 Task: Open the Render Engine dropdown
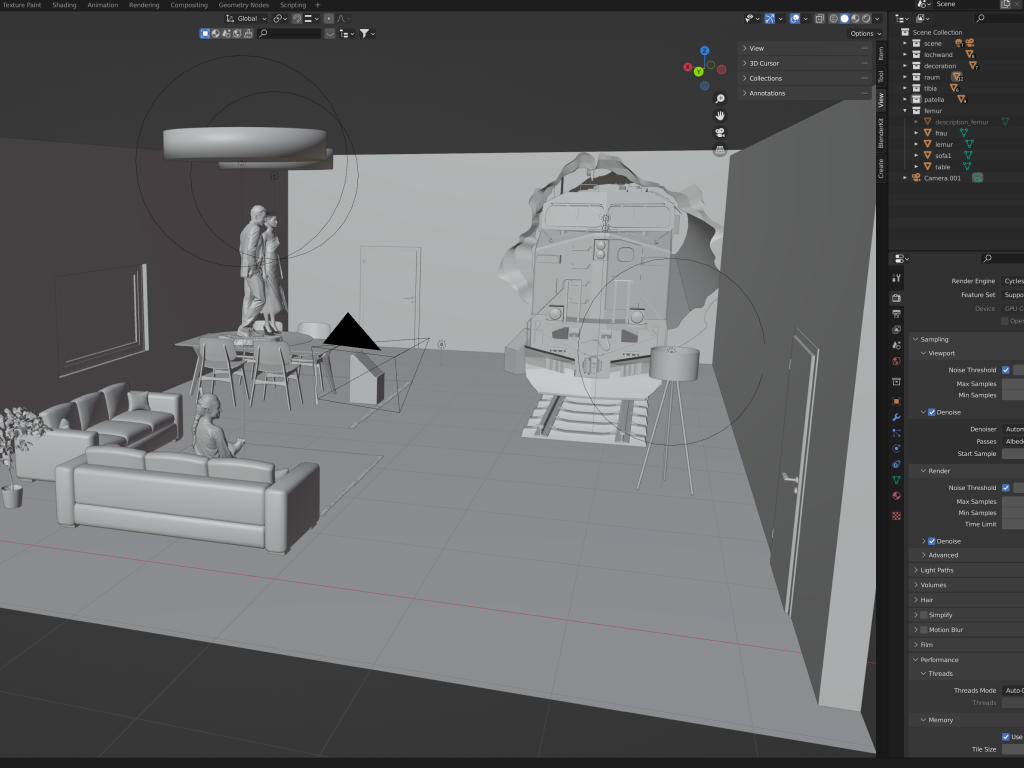[1013, 281]
